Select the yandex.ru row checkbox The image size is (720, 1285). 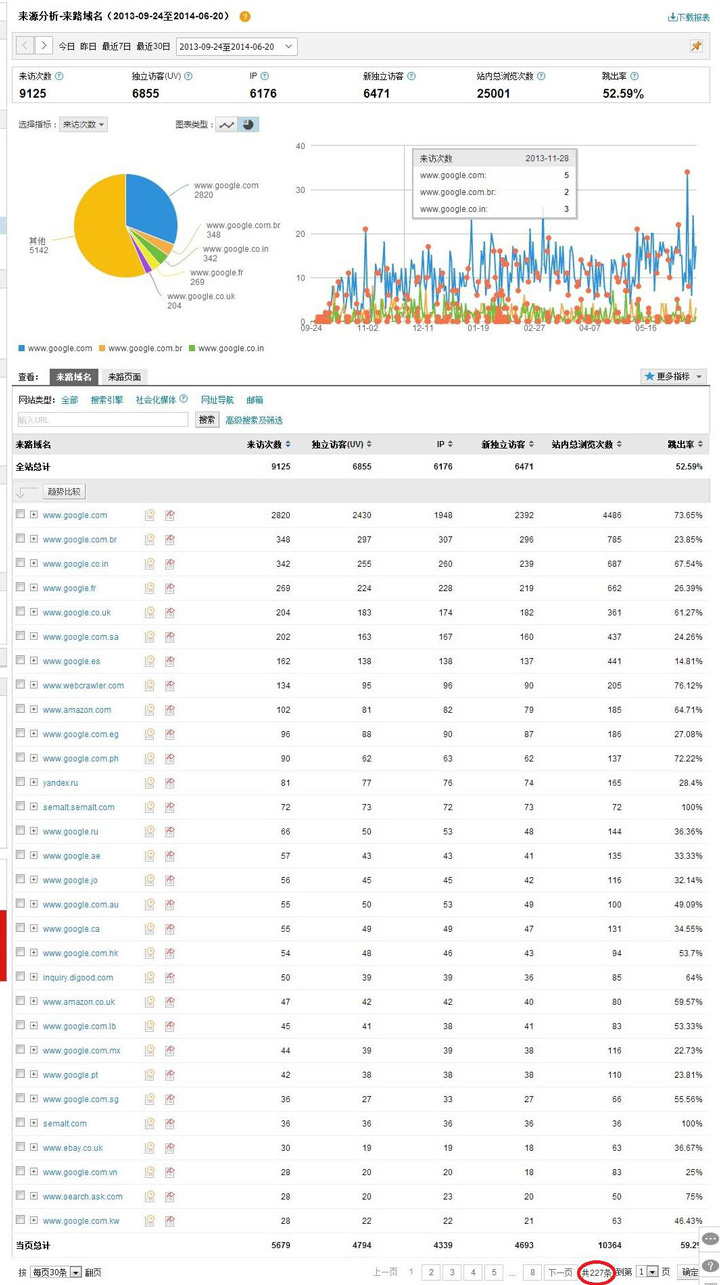coord(20,782)
